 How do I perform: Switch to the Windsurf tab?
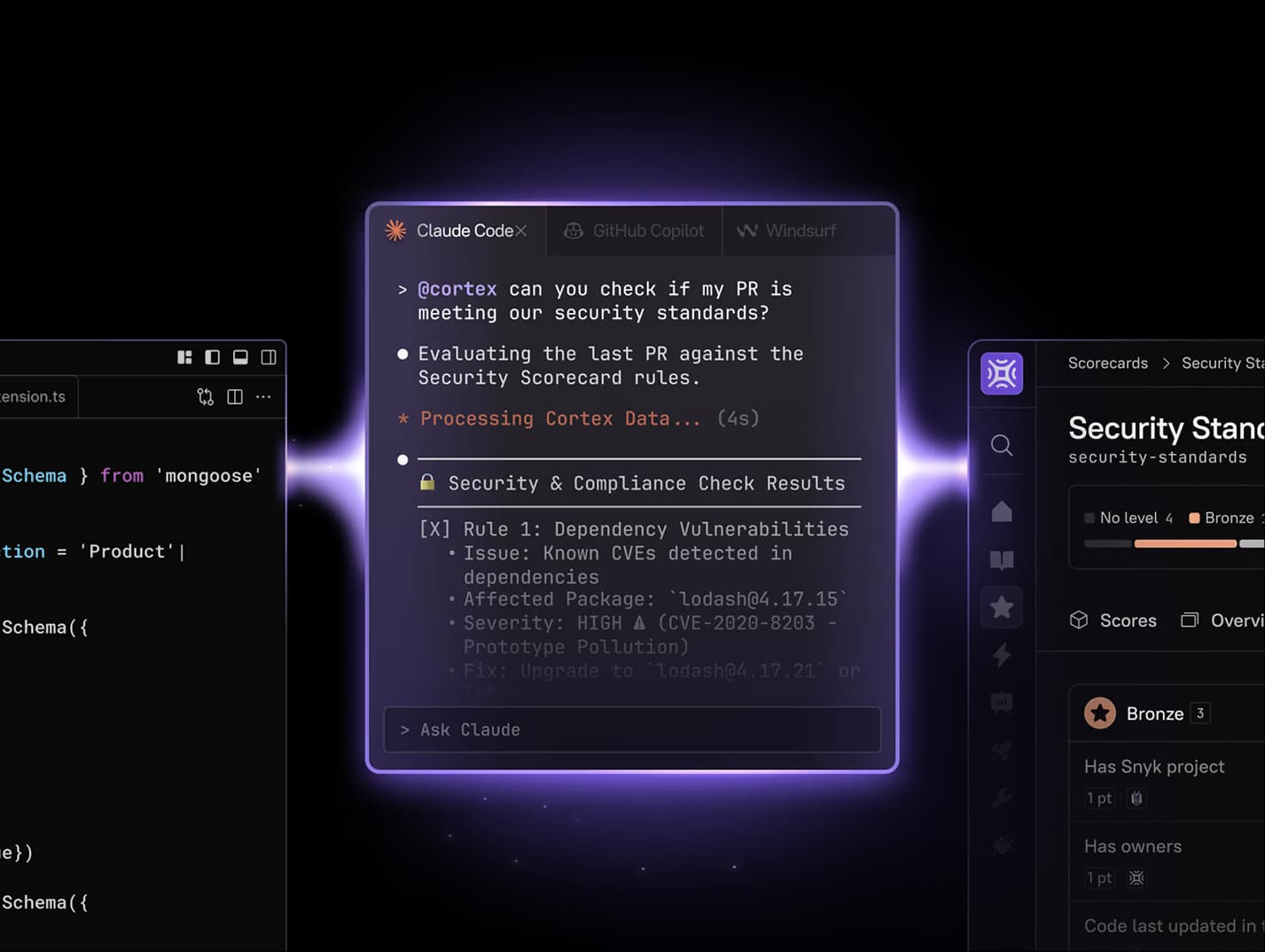tap(789, 230)
